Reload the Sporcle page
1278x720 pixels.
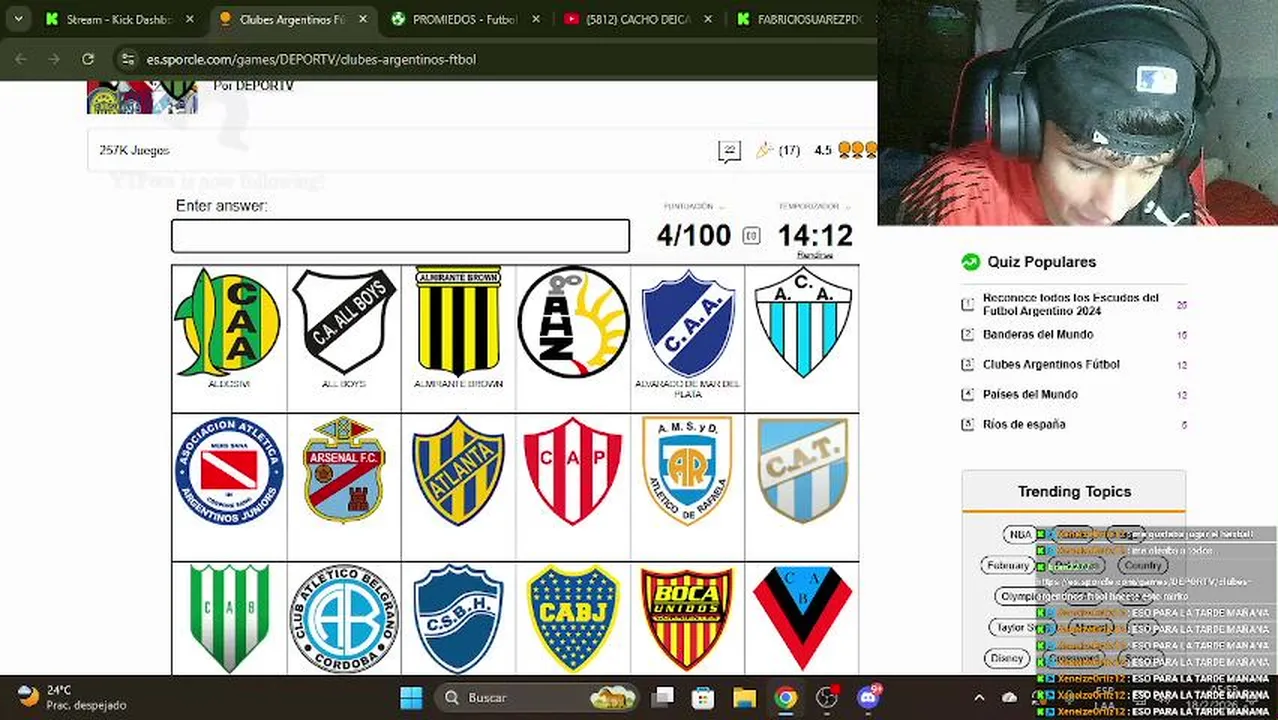[x=88, y=59]
